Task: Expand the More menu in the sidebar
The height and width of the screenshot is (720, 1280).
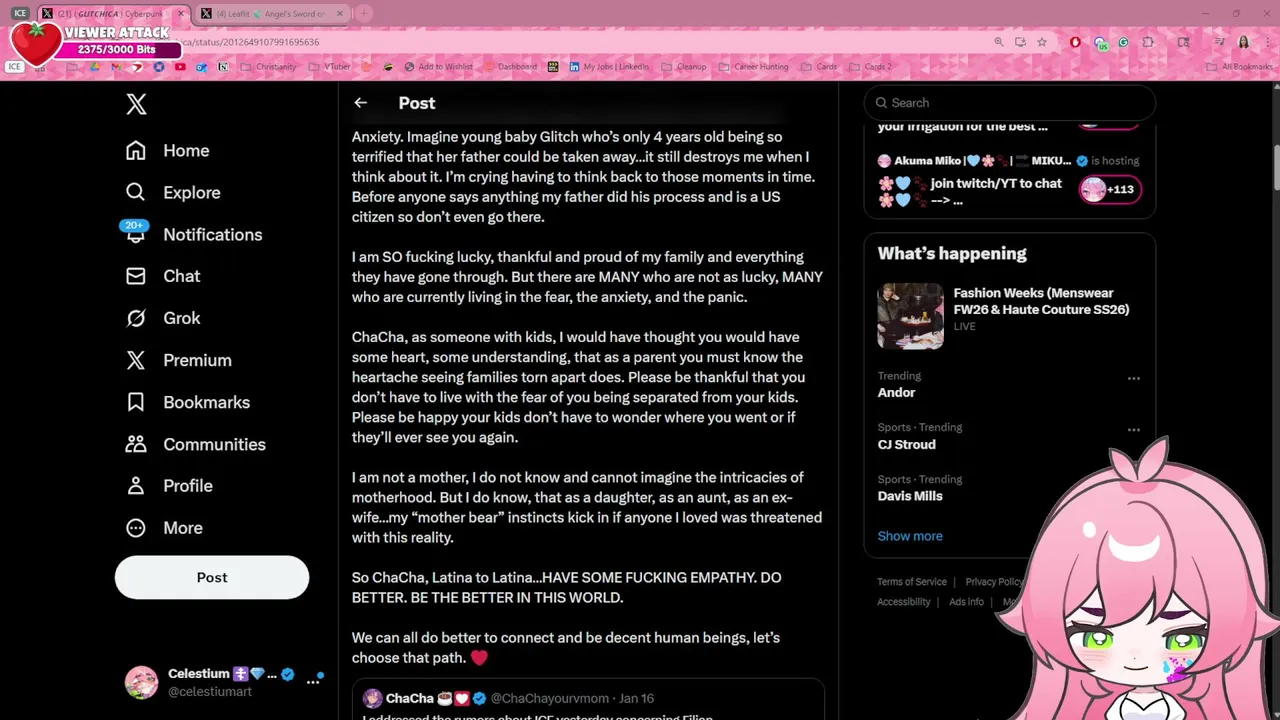Action: click(164, 528)
